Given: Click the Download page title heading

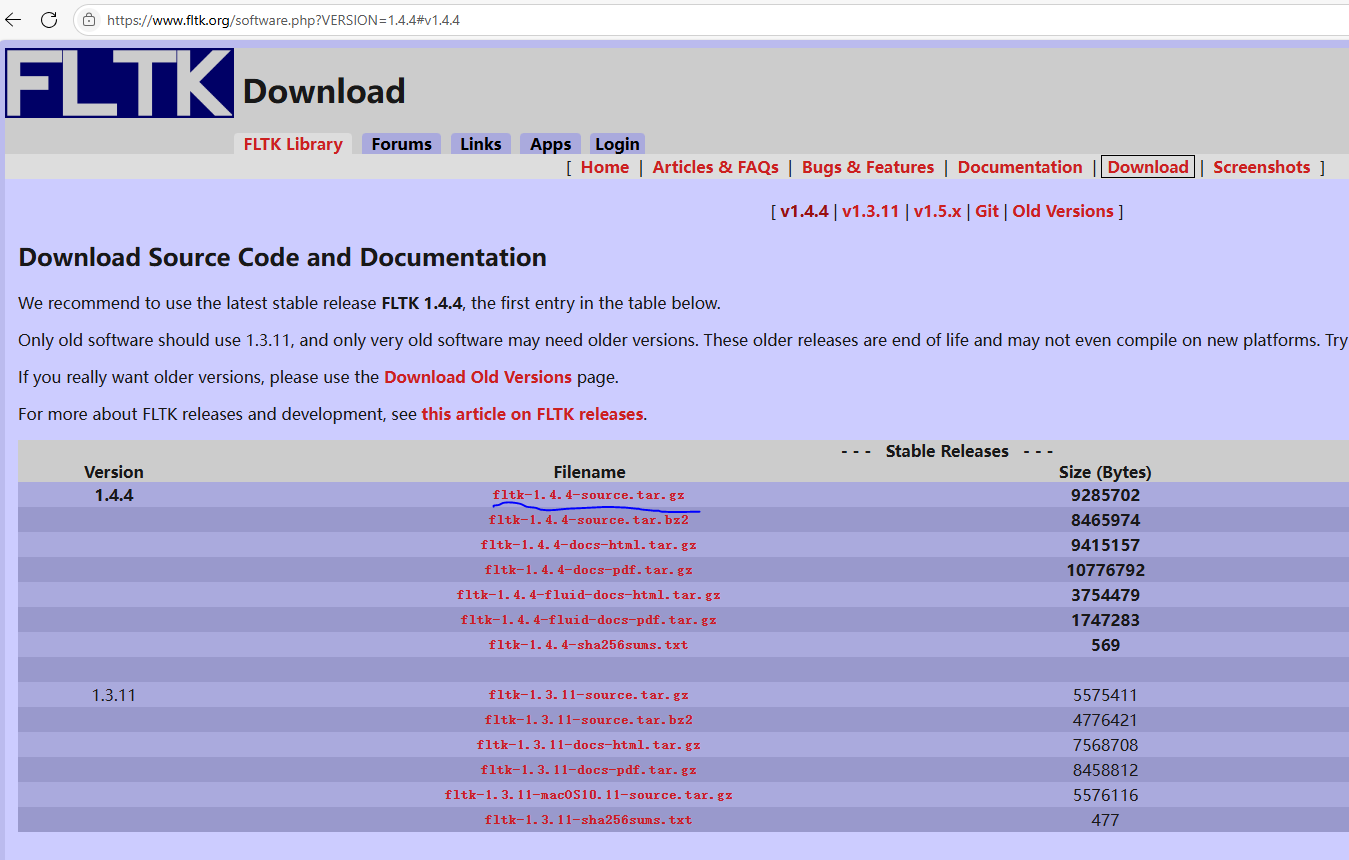Looking at the screenshot, I should 324,91.
